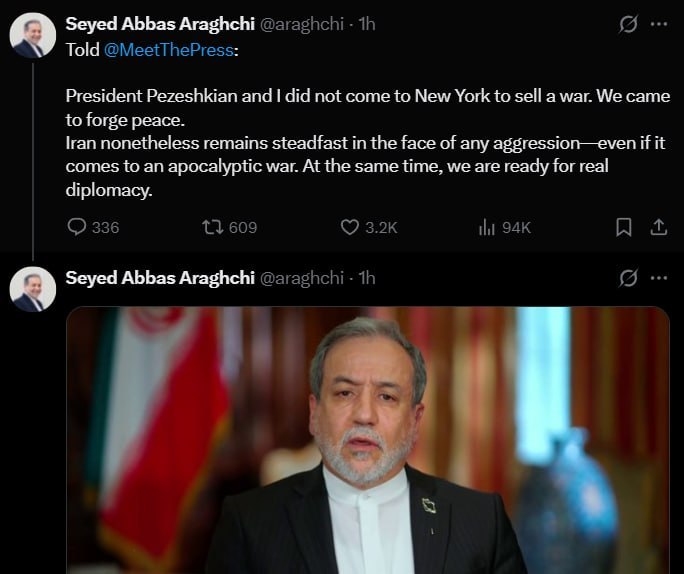Open the second tweet's 1h timestamp
Viewport: 684px width, 574px height.
[367, 278]
